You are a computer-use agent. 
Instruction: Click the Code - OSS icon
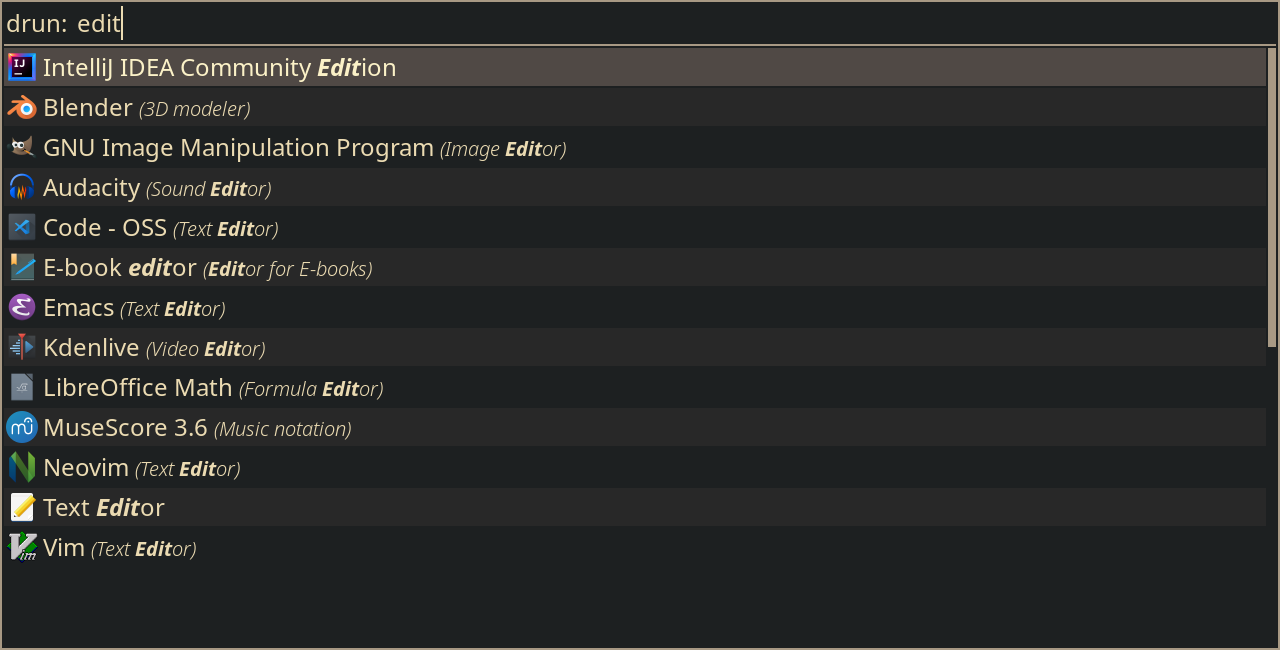tap(22, 227)
